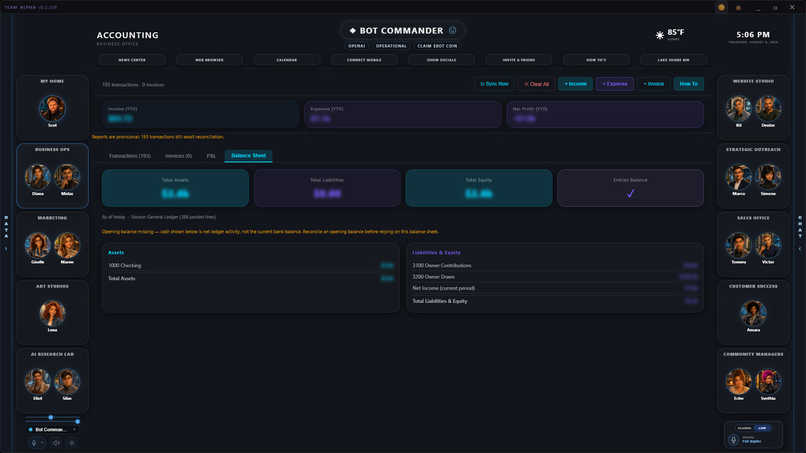Image resolution: width=806 pixels, height=453 pixels.
Task: Click the 3100 Owner Contributions row
Action: pyautogui.click(x=555, y=266)
